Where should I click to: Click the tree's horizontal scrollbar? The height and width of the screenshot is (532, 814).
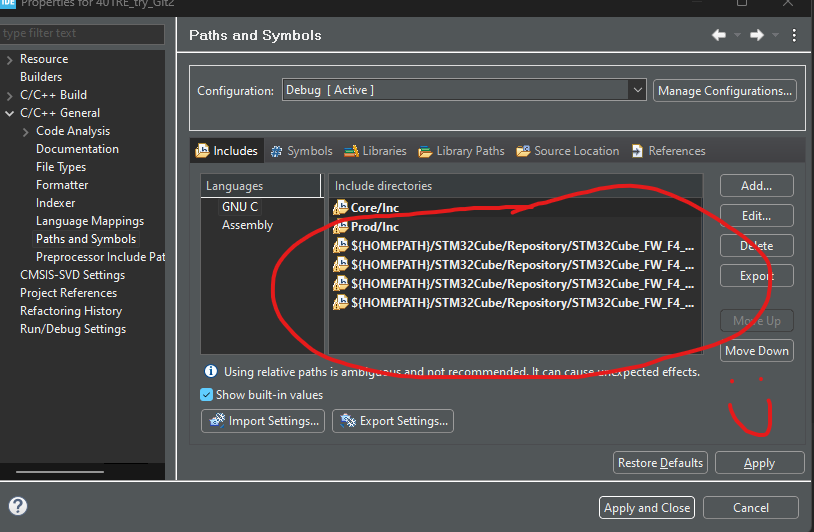click(60, 472)
